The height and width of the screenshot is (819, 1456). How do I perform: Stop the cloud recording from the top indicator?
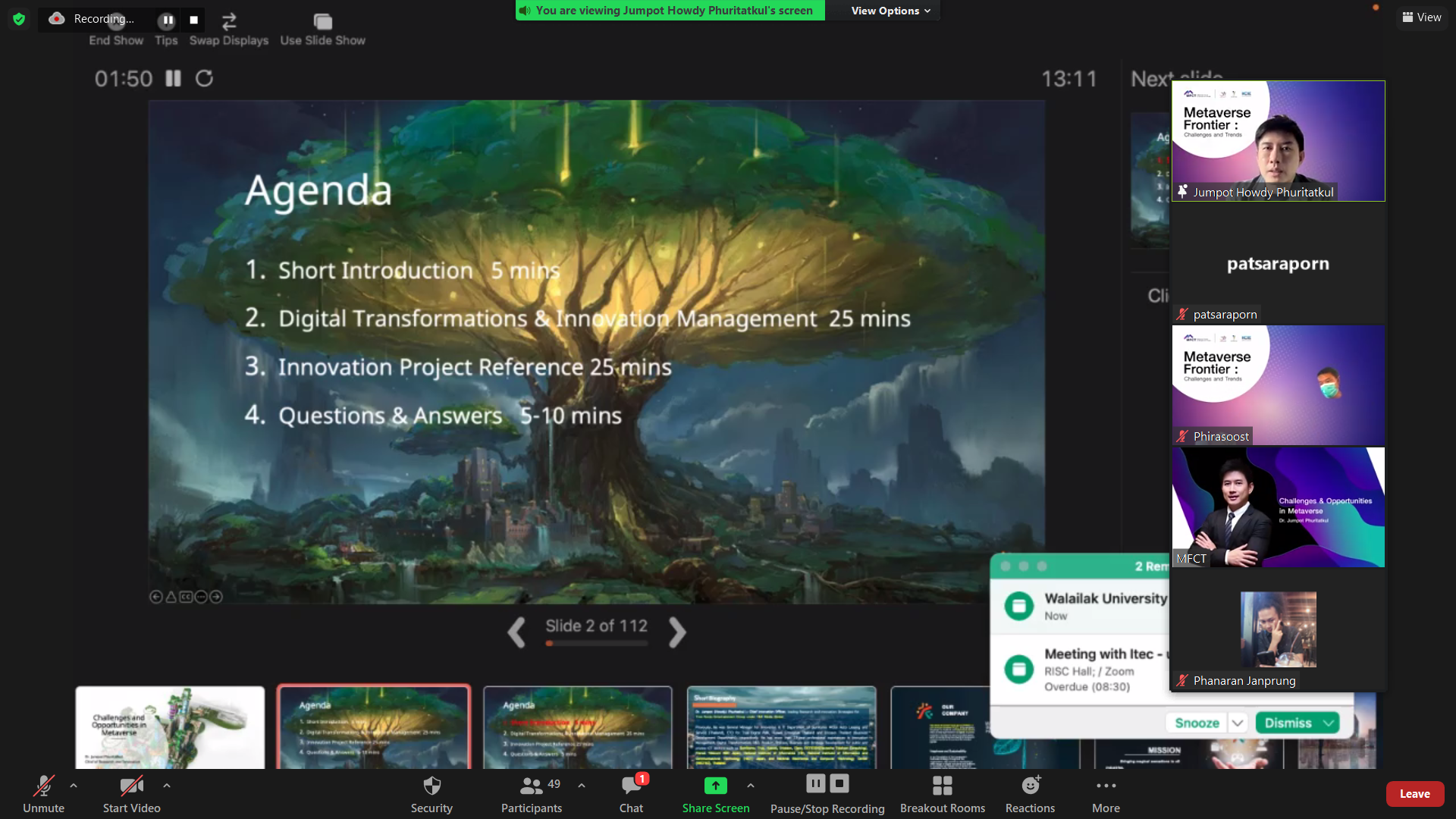193,20
